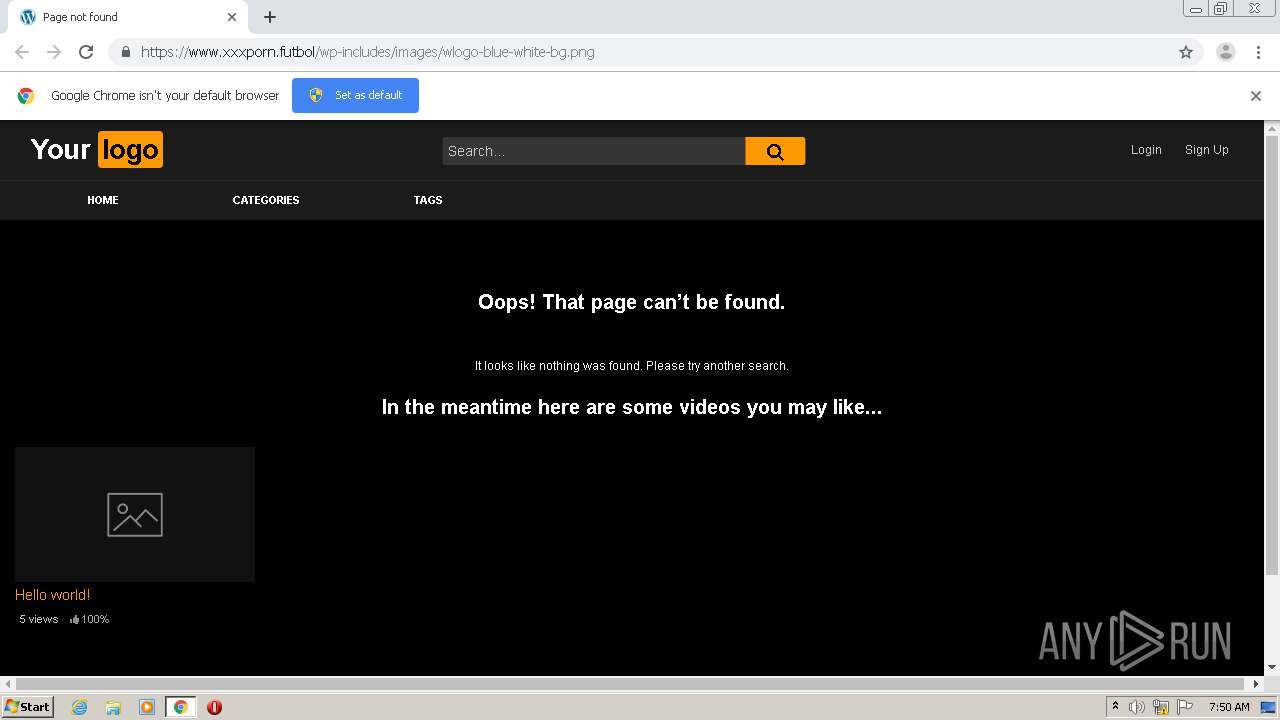This screenshot has width=1280, height=720.
Task: Click into the Search field
Action: point(594,151)
